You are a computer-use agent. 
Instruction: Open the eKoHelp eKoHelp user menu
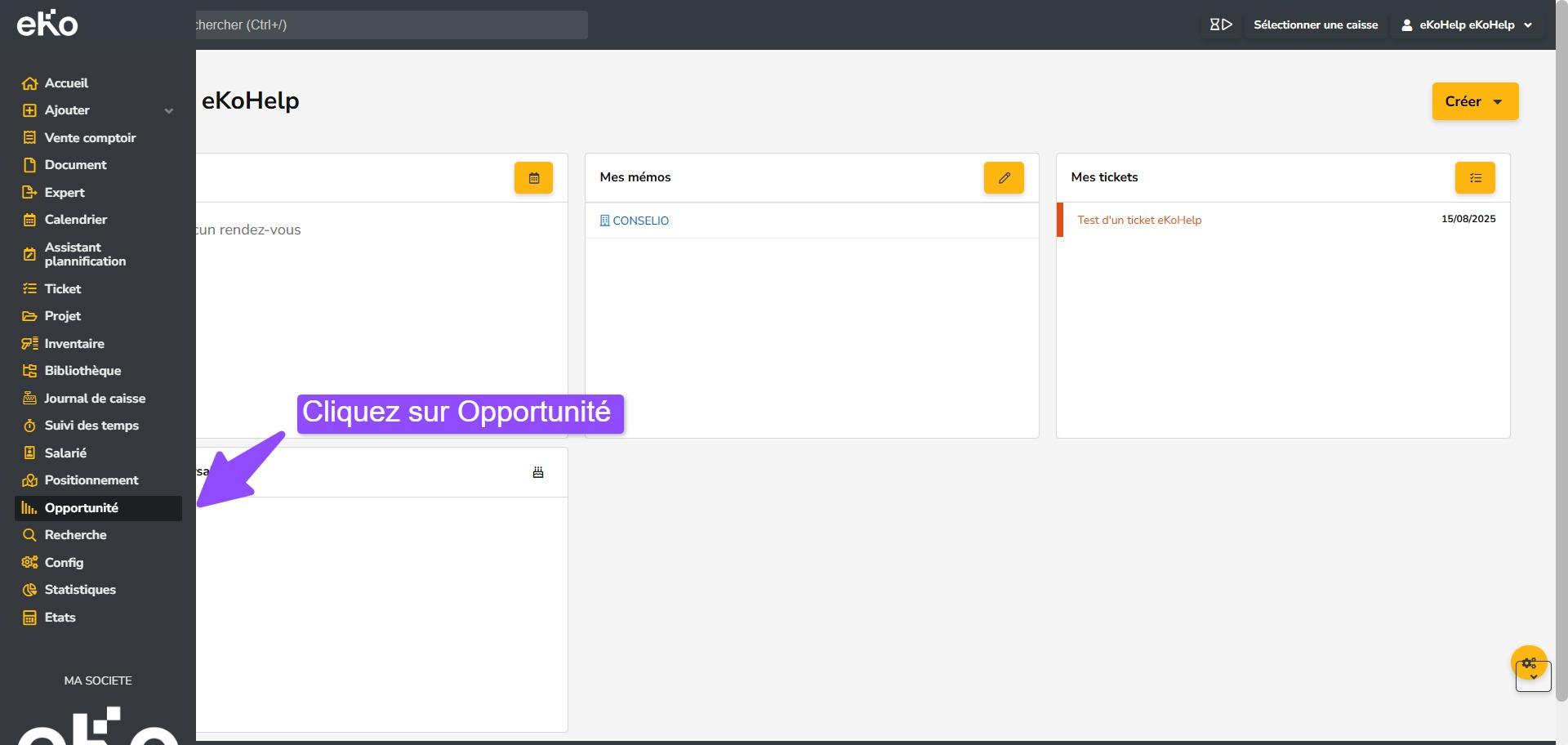pyautogui.click(x=1467, y=25)
